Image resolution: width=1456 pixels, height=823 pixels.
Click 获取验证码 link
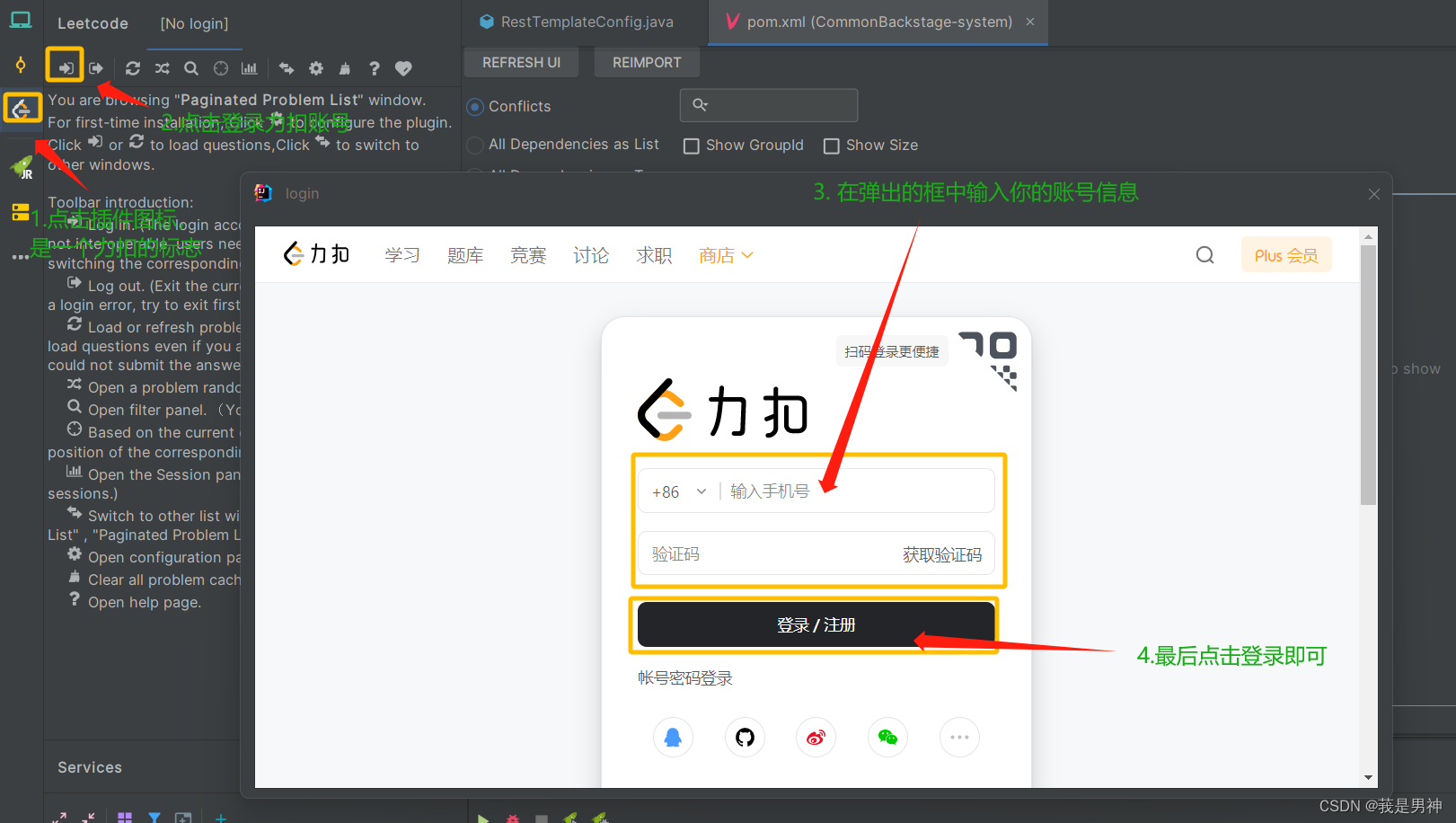click(942, 555)
